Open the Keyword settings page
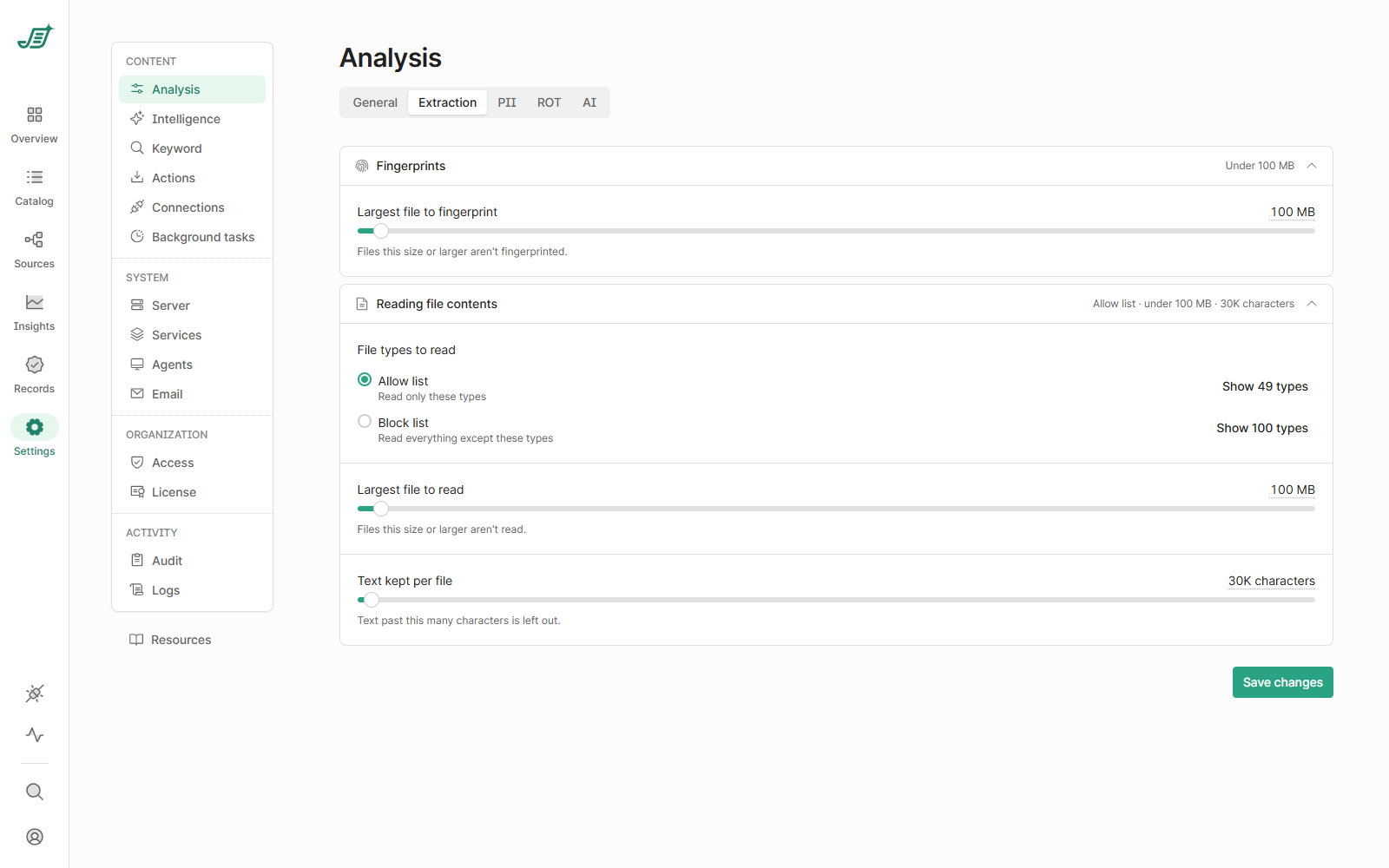Screen dimensions: 1389x868 [x=192, y=148]
